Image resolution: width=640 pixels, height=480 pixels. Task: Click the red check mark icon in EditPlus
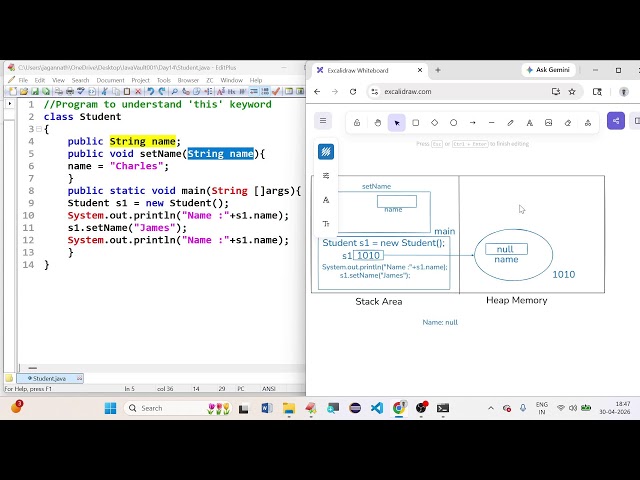[x=276, y=91]
